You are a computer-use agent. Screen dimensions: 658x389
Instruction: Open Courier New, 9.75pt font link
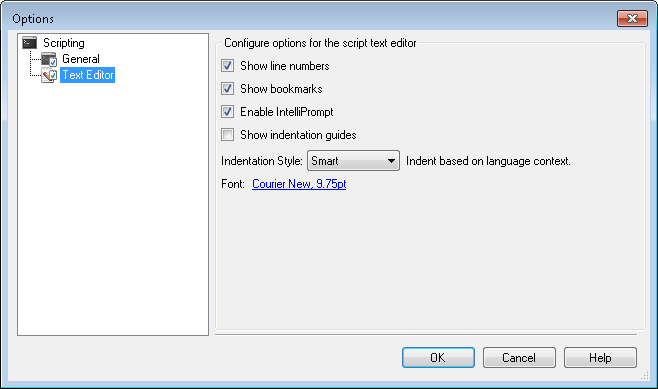tap(299, 184)
